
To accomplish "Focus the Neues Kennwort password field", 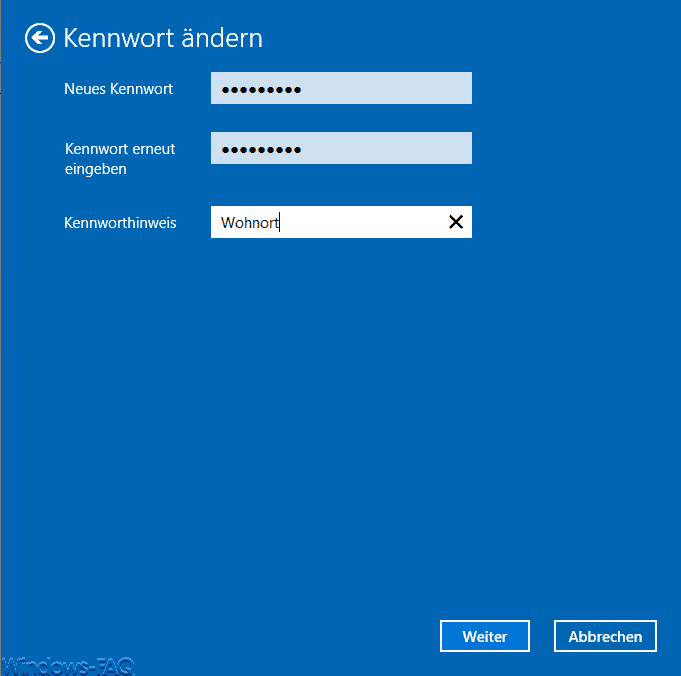I will [x=341, y=89].
